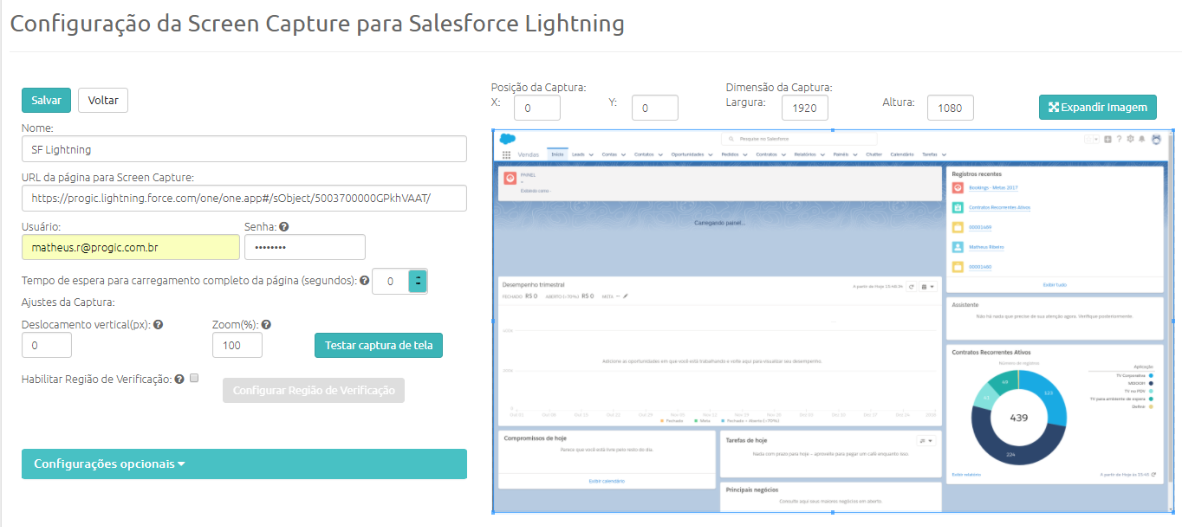Open the Leads tab dropdown chevron in preview
This screenshot has width=1182, height=527.
click(591, 155)
